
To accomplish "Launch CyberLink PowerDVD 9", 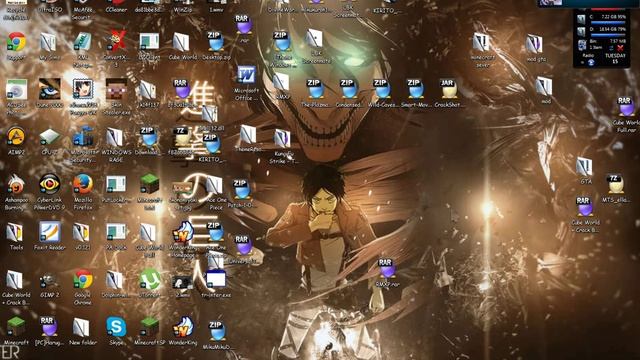I will click(x=49, y=184).
